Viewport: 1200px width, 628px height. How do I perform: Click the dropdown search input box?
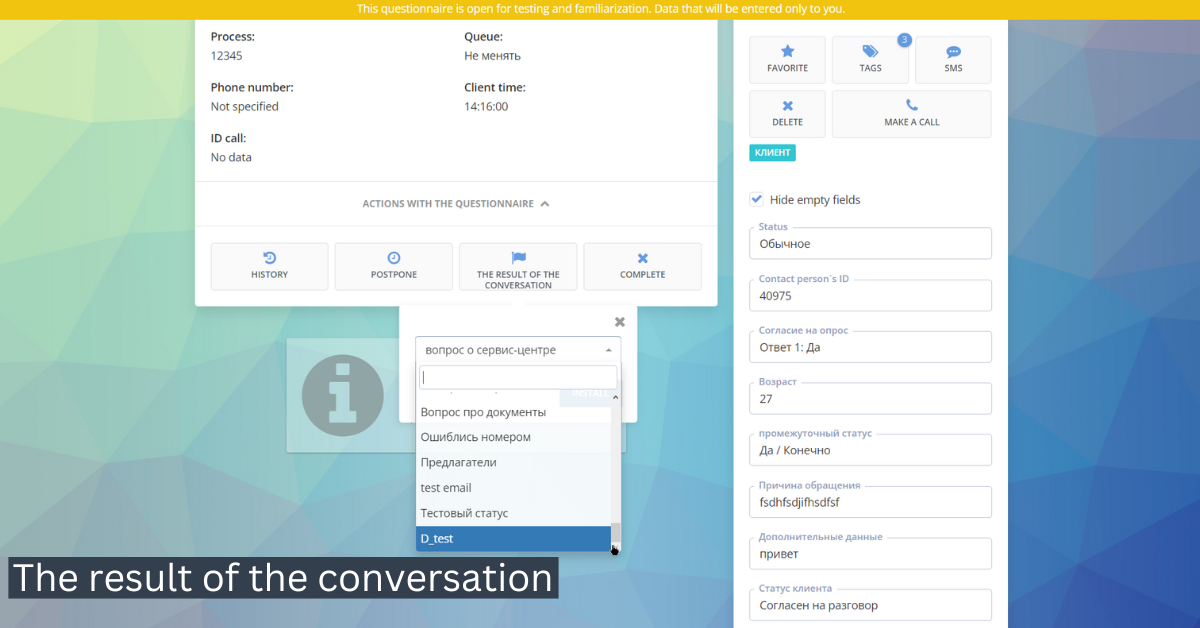pyautogui.click(x=518, y=377)
